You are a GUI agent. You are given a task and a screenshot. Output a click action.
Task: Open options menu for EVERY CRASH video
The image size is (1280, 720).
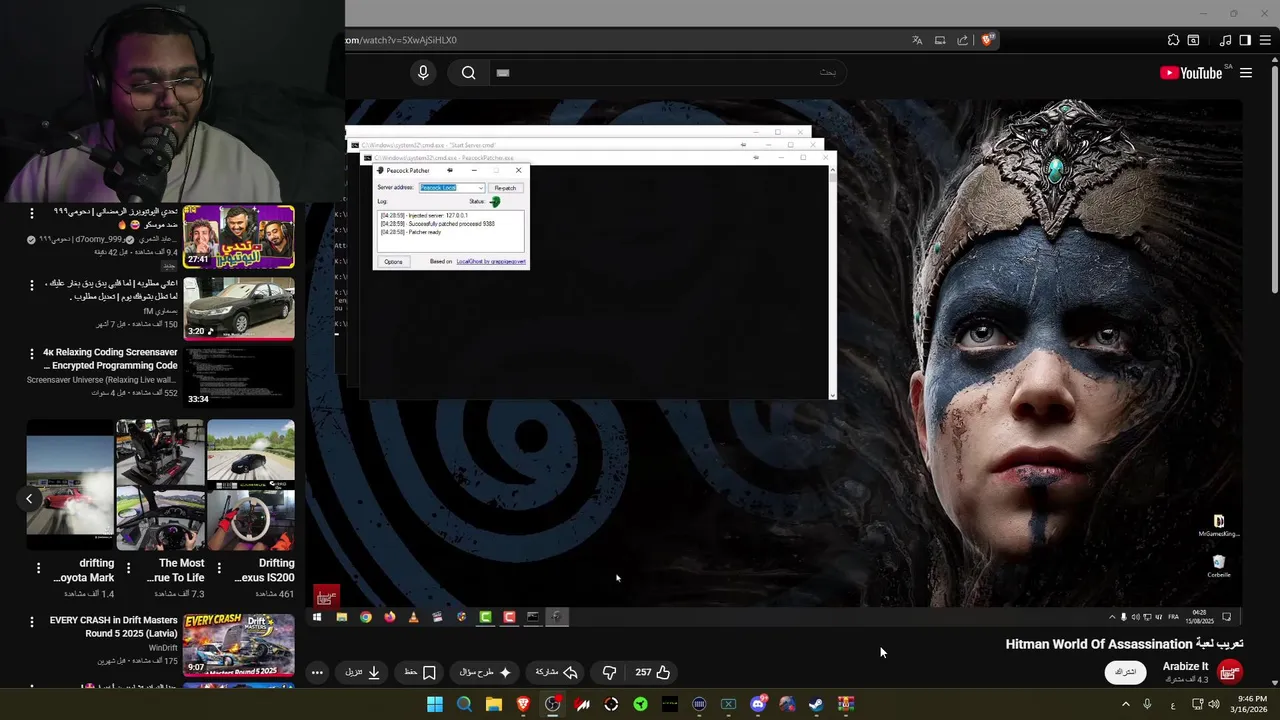click(x=32, y=621)
